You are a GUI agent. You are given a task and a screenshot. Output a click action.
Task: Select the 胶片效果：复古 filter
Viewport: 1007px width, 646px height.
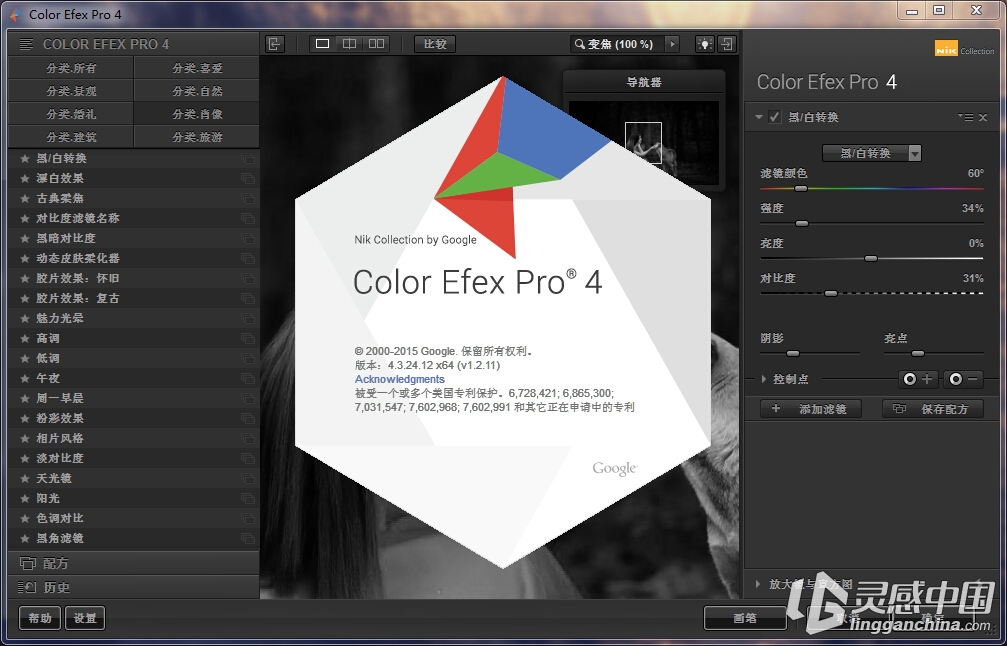pyautogui.click(x=133, y=298)
